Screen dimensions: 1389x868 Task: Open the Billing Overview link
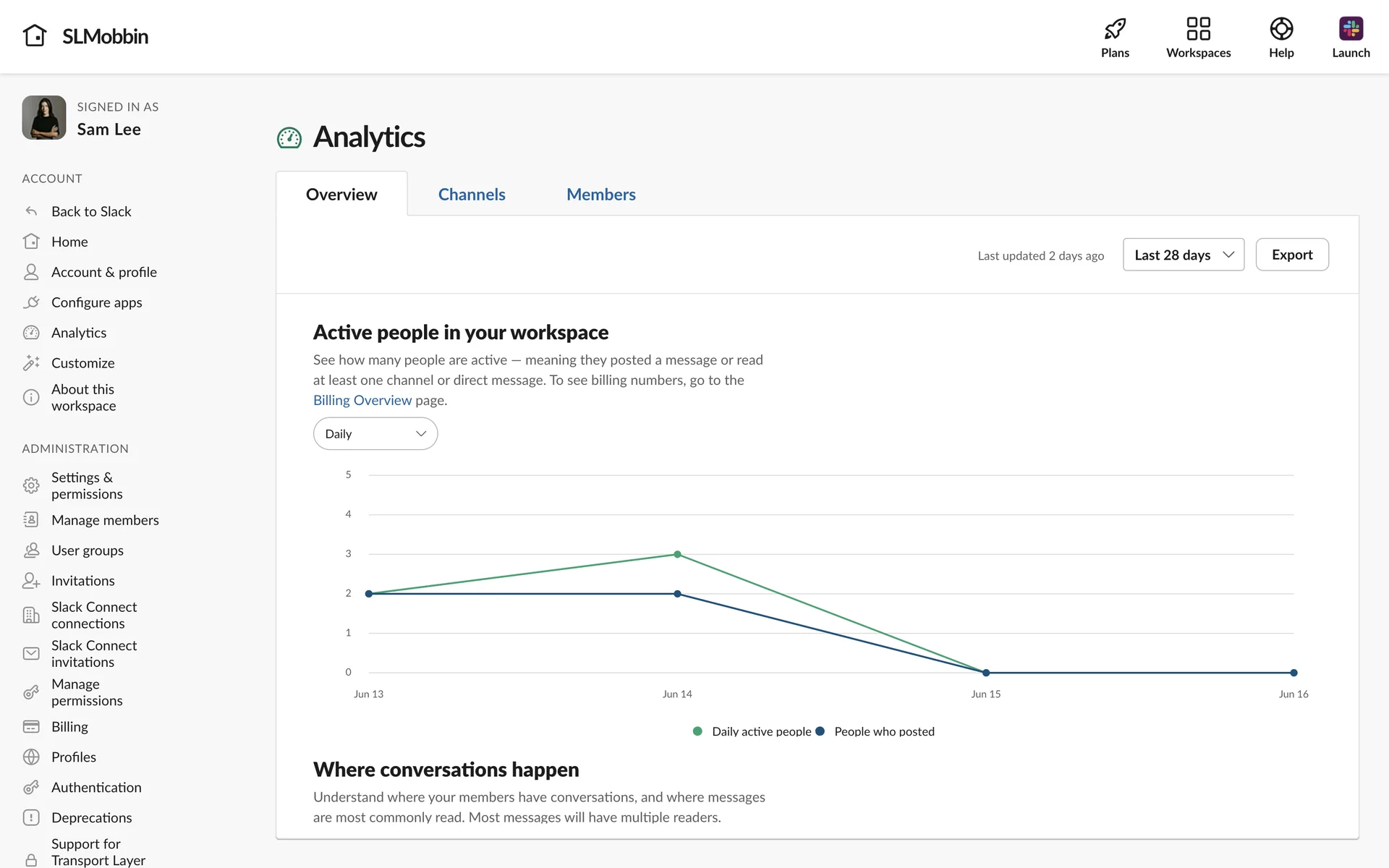[362, 400]
